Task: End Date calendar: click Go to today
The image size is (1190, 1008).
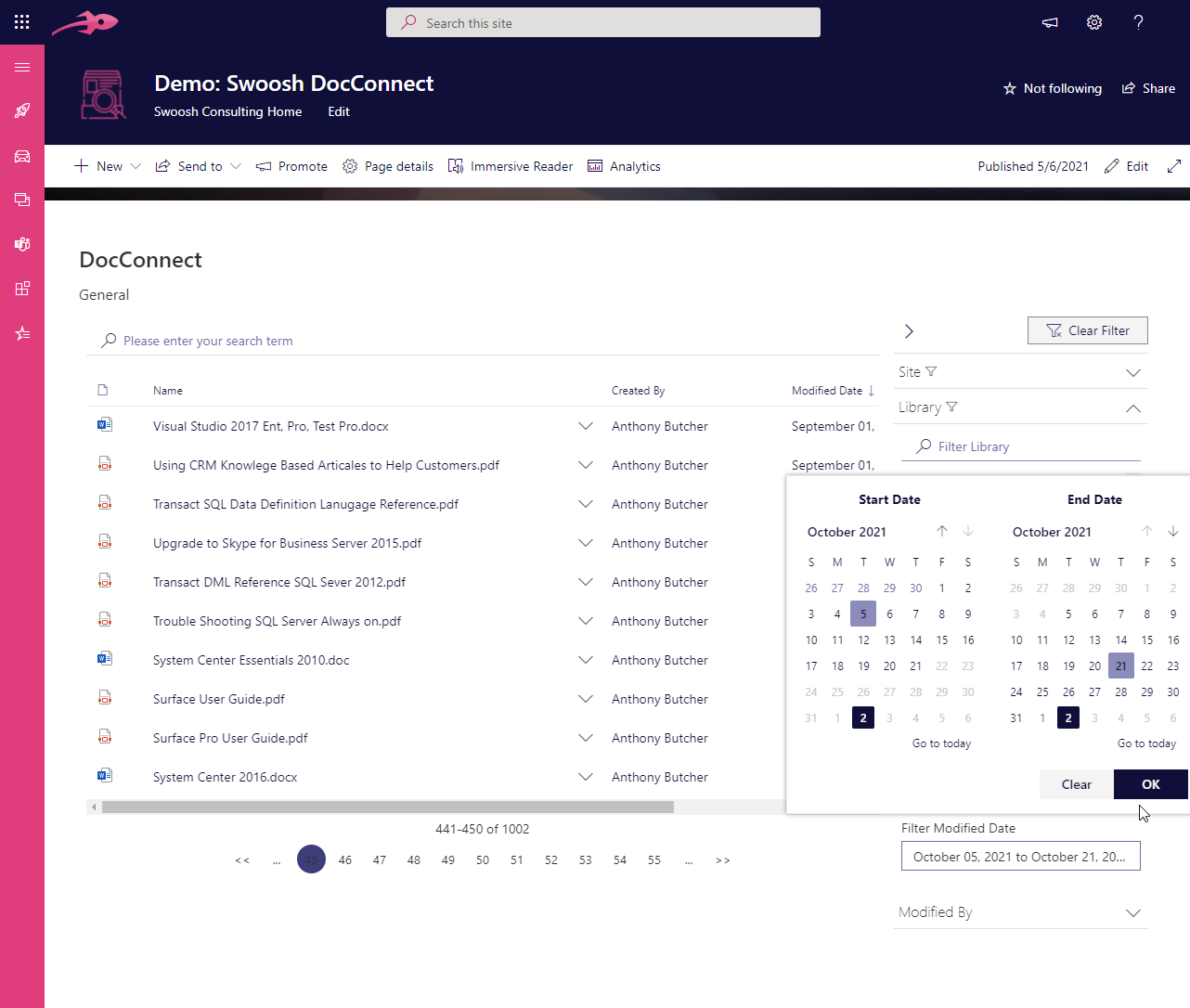Action: [1146, 743]
